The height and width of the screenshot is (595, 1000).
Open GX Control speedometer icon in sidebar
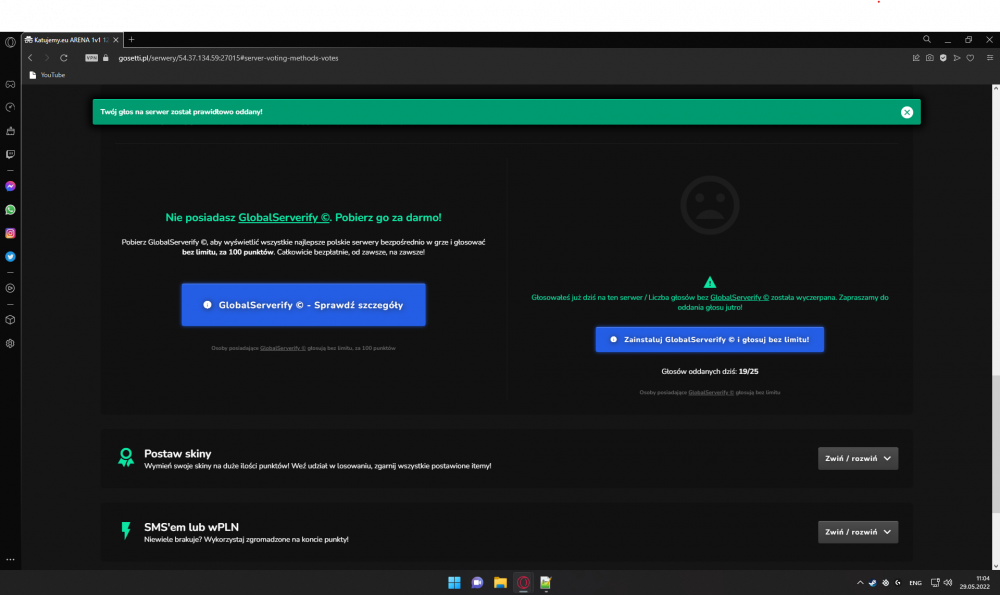[10, 107]
